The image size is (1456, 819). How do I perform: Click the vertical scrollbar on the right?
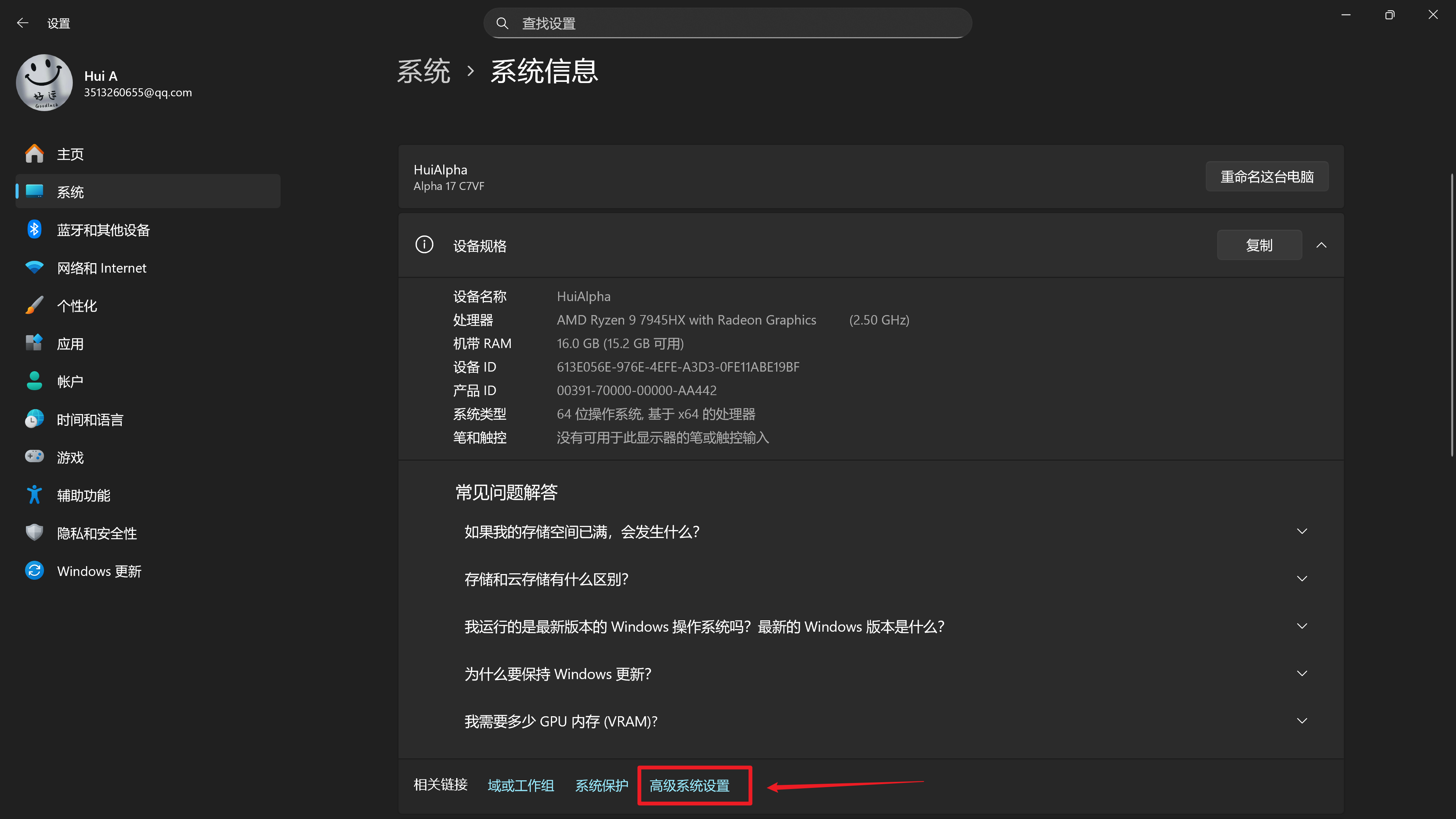[x=1451, y=315]
